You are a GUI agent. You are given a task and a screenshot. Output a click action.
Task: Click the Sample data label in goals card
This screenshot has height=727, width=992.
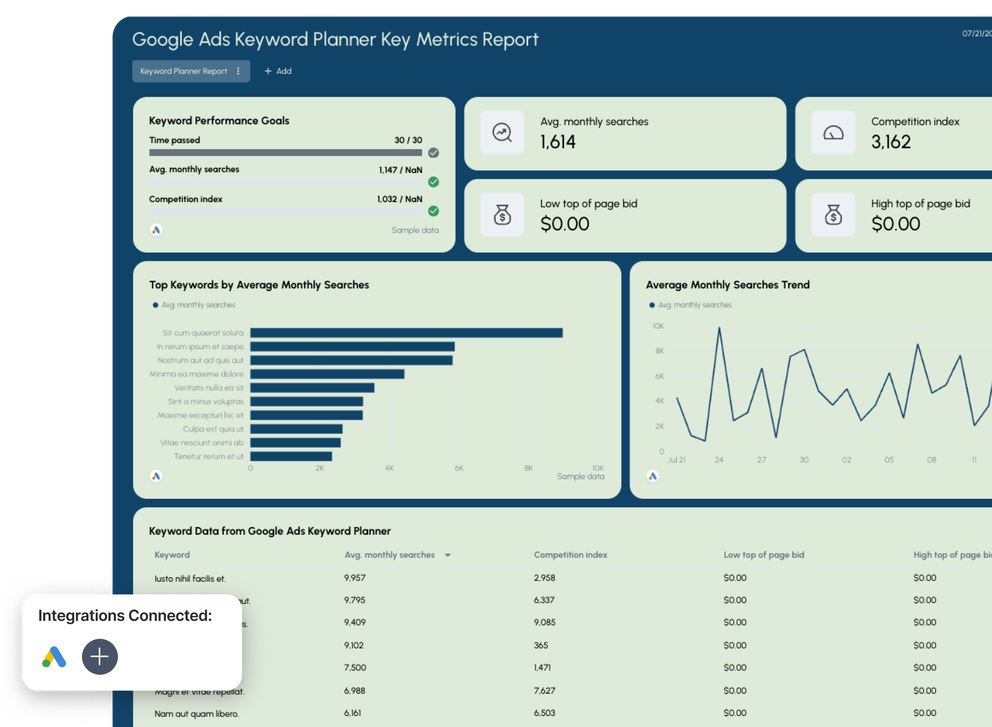coord(415,230)
